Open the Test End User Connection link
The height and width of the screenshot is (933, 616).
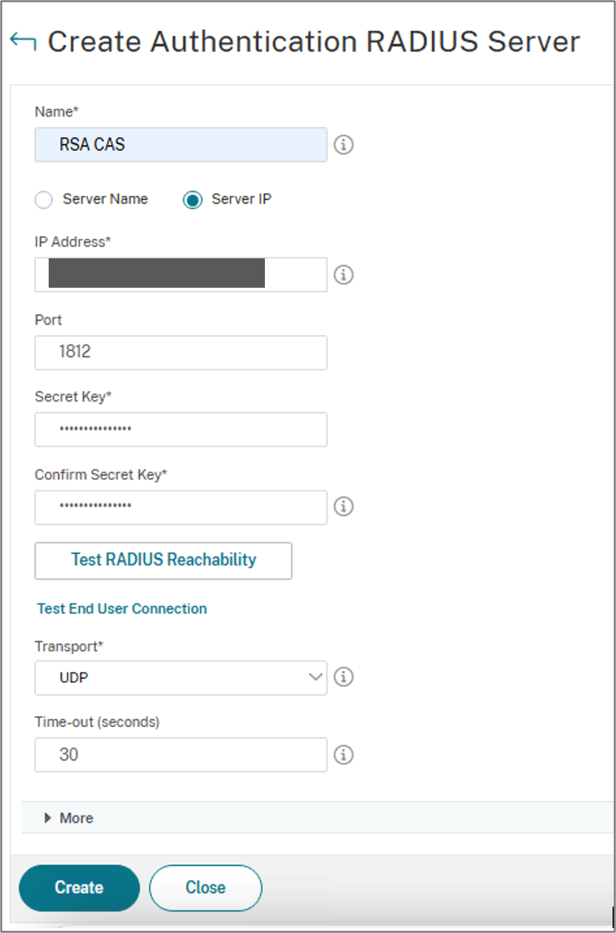122,609
